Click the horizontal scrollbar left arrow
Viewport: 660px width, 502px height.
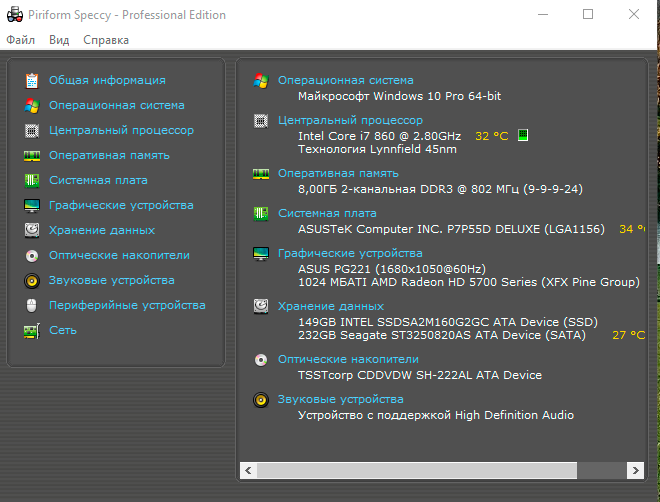tap(248, 470)
